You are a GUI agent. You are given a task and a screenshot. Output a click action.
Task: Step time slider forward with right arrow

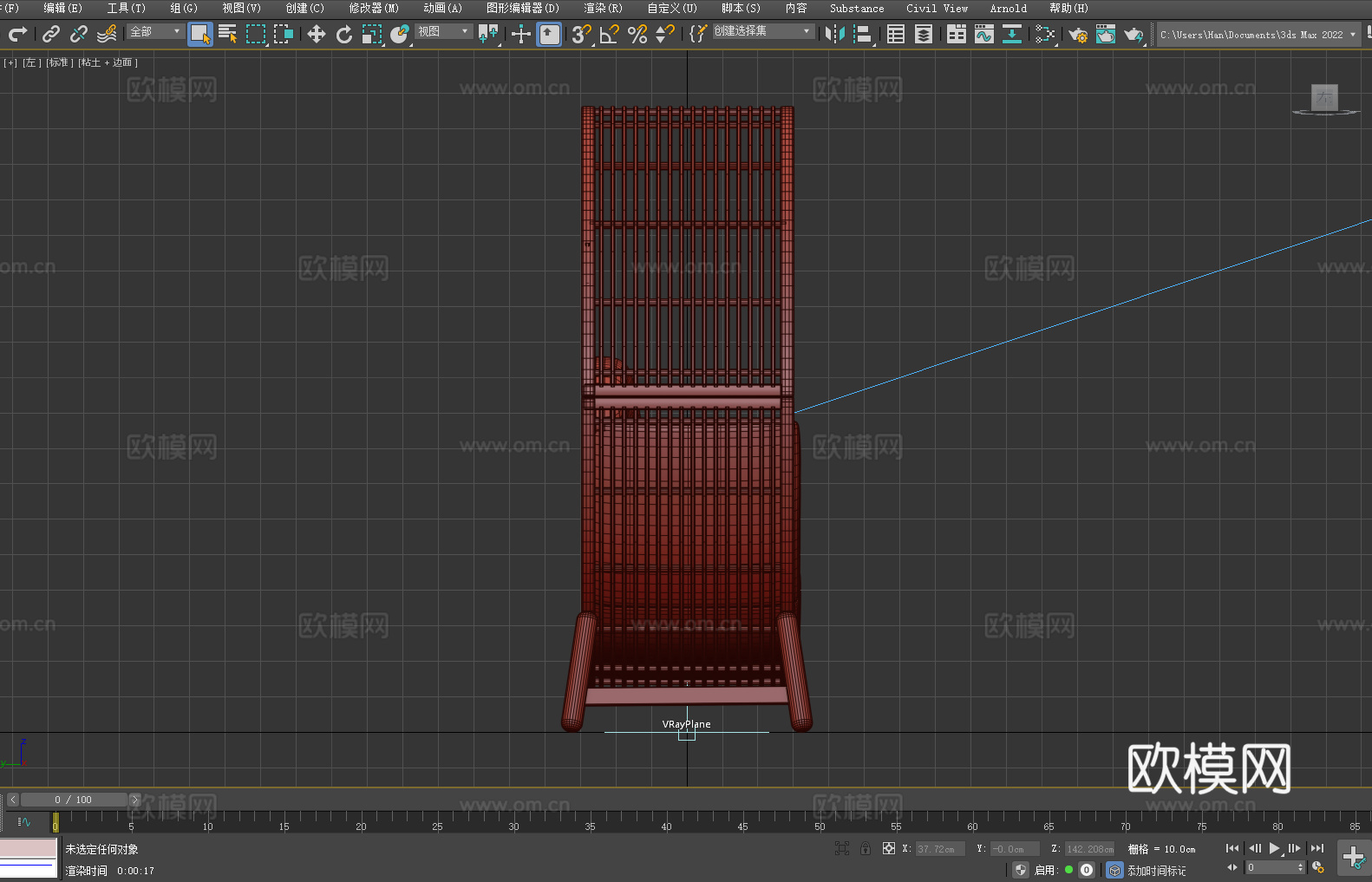click(x=134, y=800)
